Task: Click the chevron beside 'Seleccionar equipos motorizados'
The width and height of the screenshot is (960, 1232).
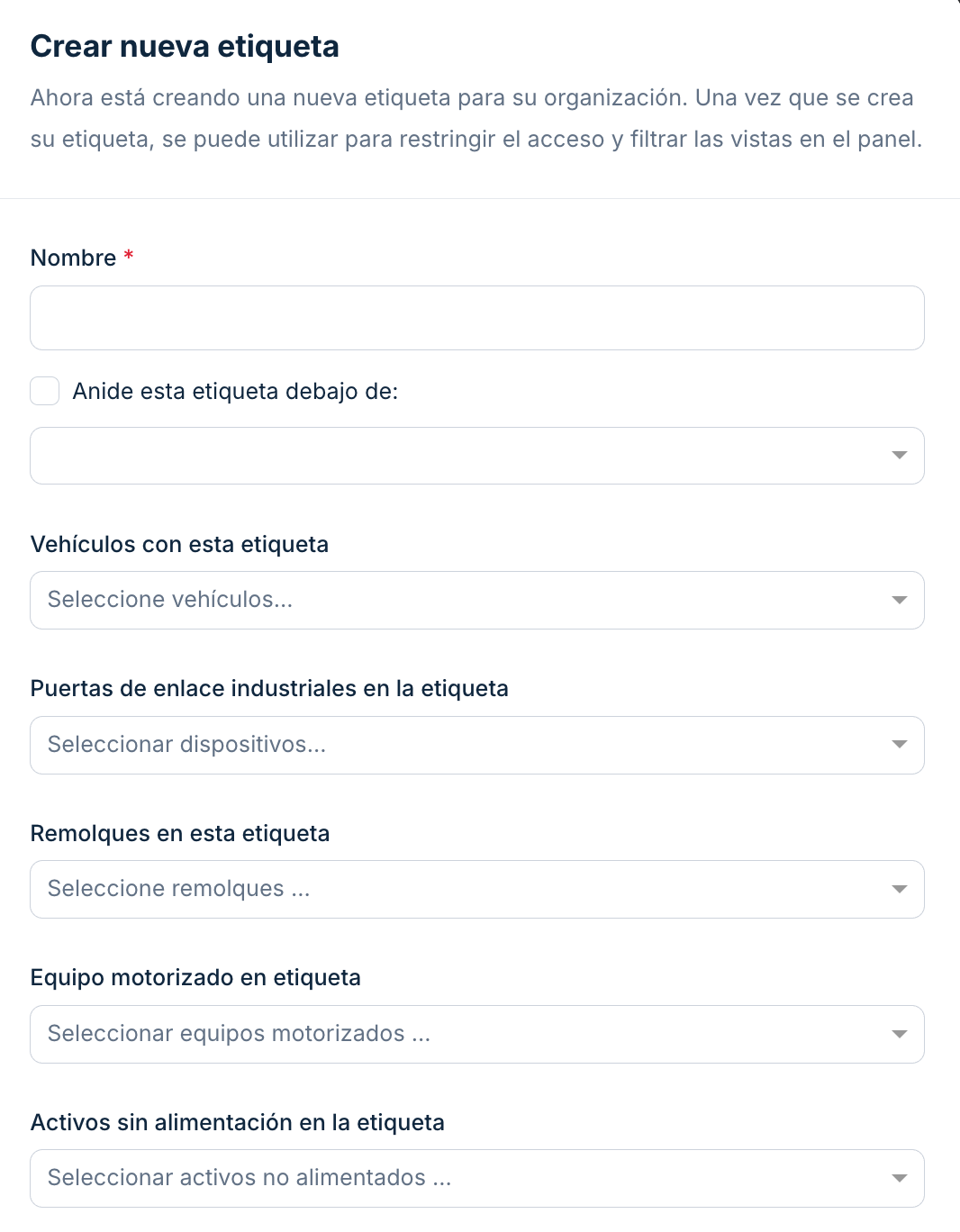Action: (900, 1034)
